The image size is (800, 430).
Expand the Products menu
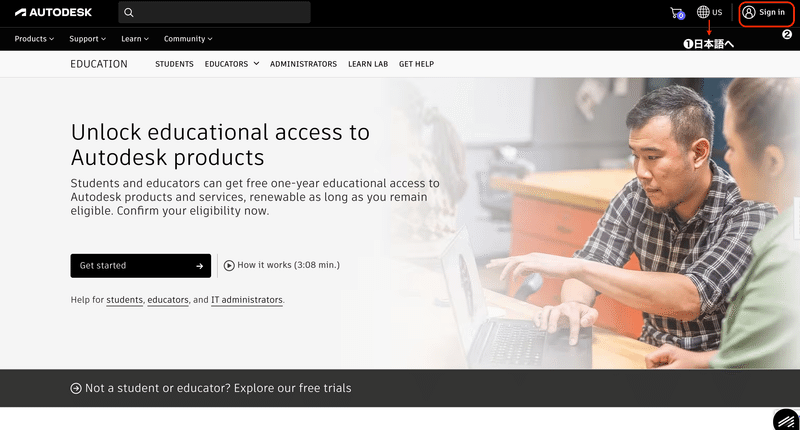tap(34, 39)
